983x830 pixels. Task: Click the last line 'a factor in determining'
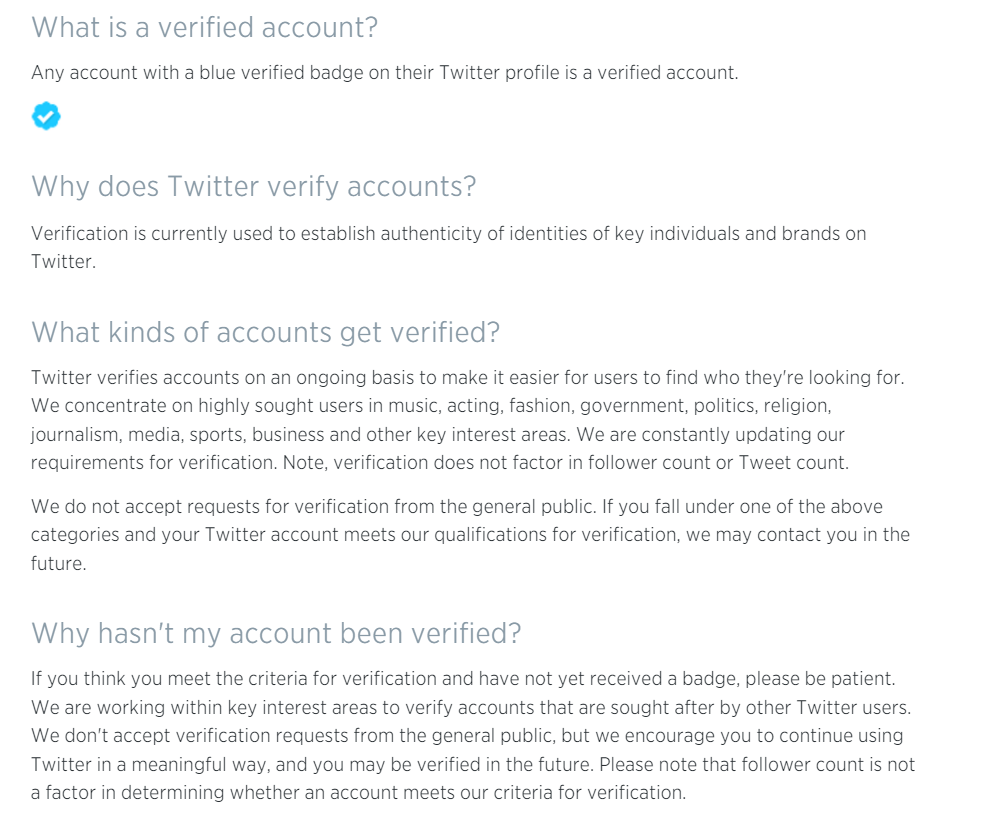tap(359, 793)
